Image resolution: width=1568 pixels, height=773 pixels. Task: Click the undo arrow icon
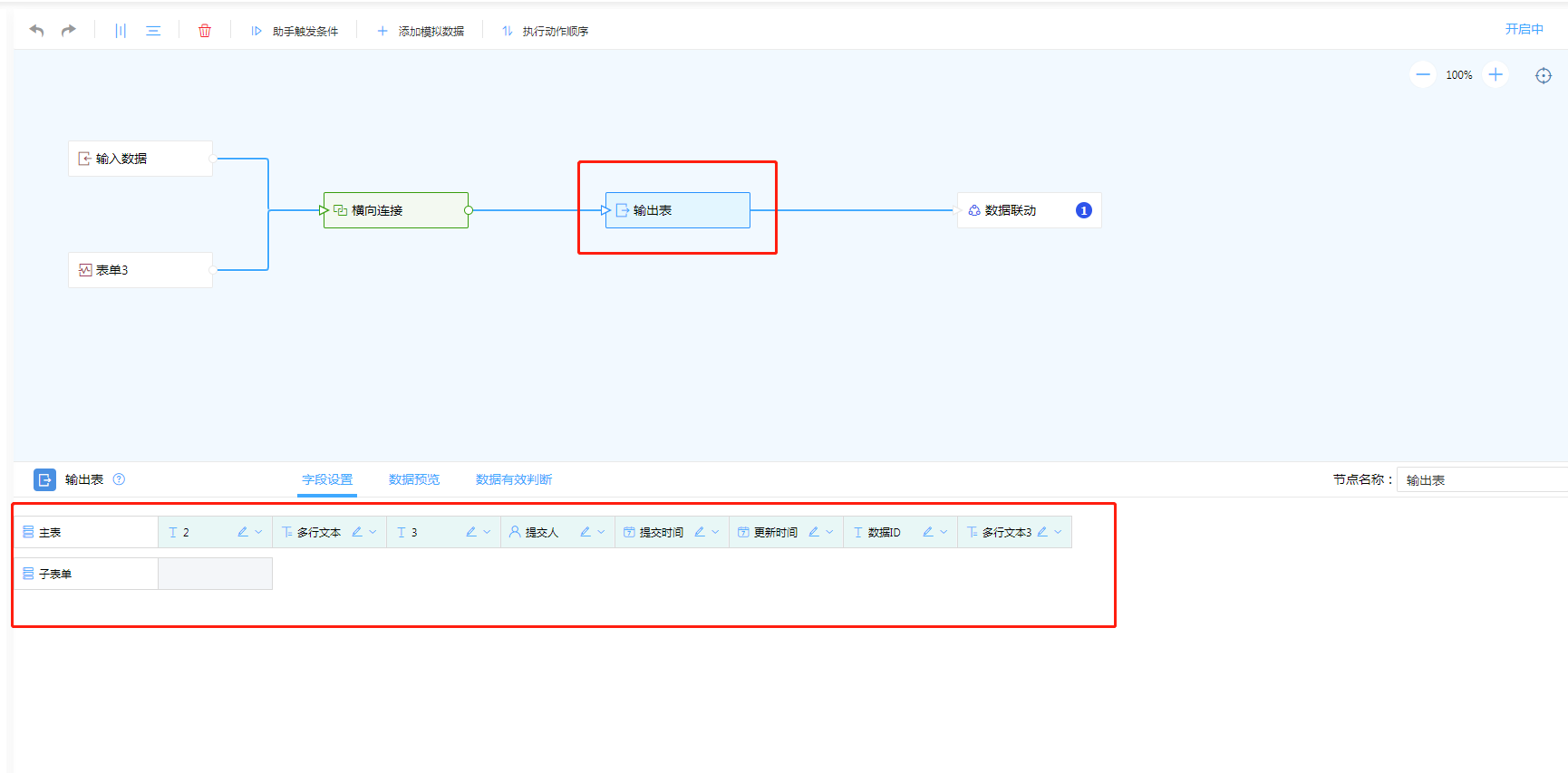pos(36,31)
